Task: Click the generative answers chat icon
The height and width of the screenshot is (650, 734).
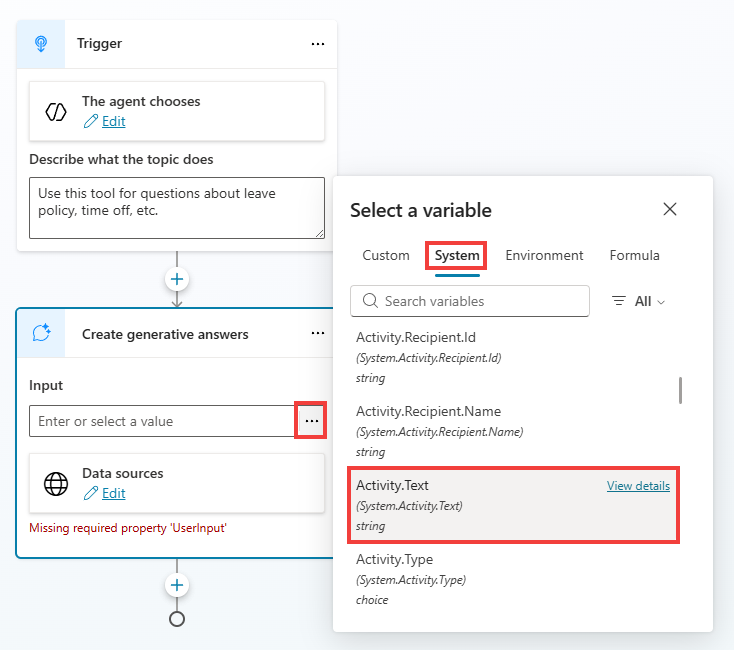Action: click(x=41, y=333)
